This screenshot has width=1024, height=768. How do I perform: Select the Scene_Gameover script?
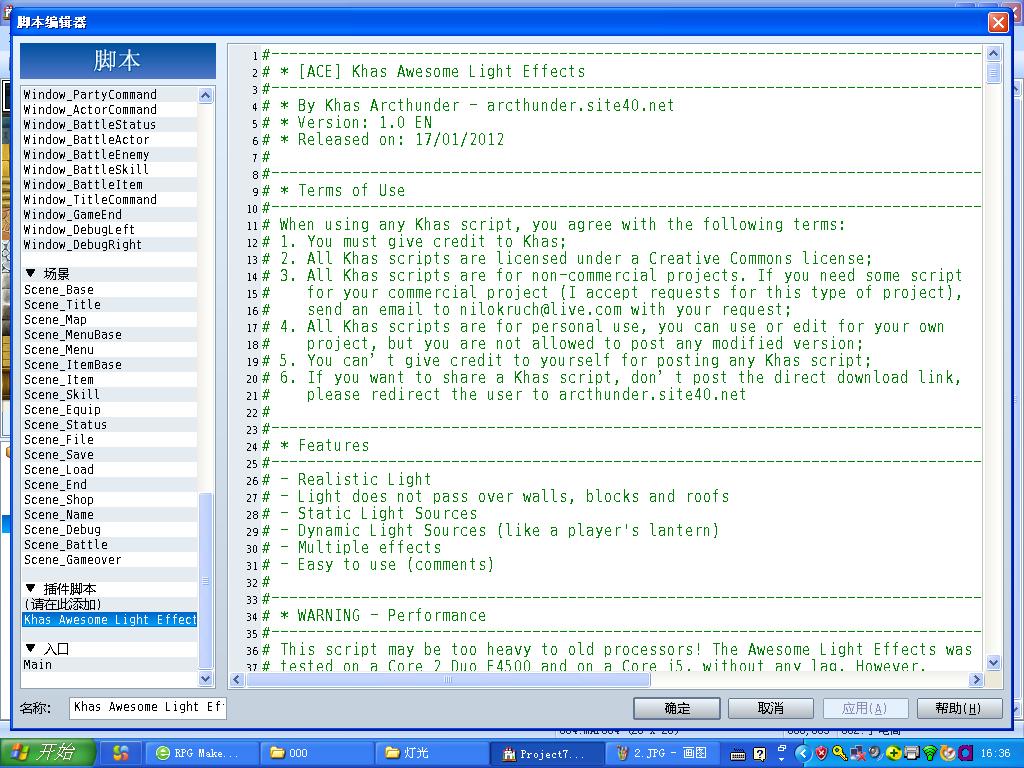[x=109, y=560]
